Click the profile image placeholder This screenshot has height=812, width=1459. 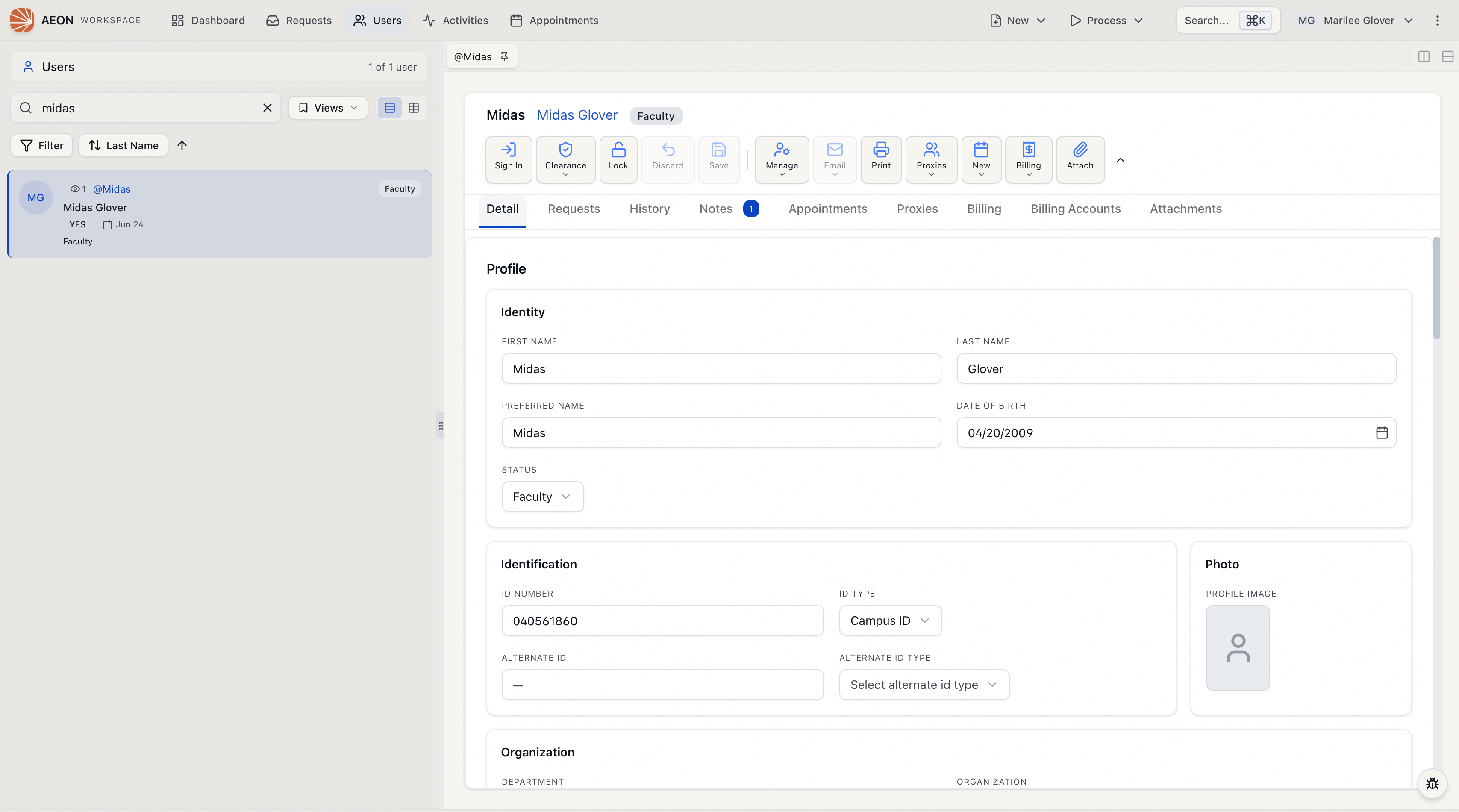click(x=1238, y=648)
